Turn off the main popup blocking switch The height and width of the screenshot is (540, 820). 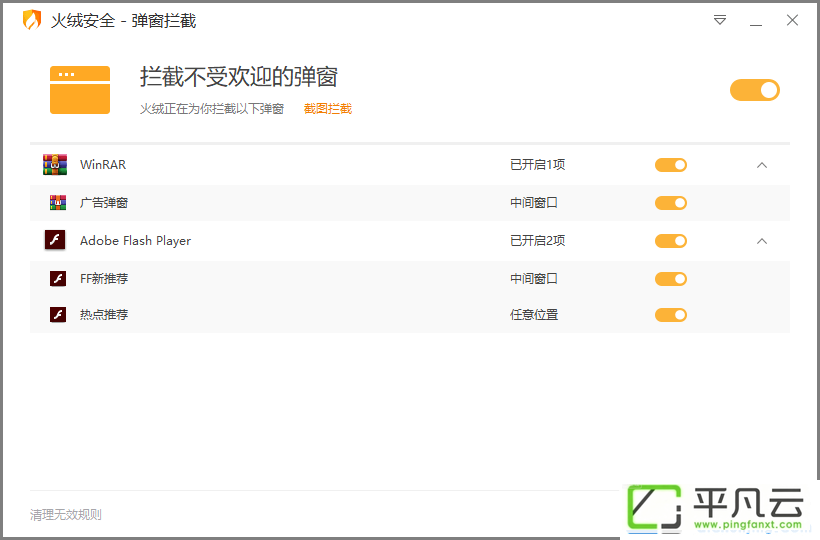755,90
